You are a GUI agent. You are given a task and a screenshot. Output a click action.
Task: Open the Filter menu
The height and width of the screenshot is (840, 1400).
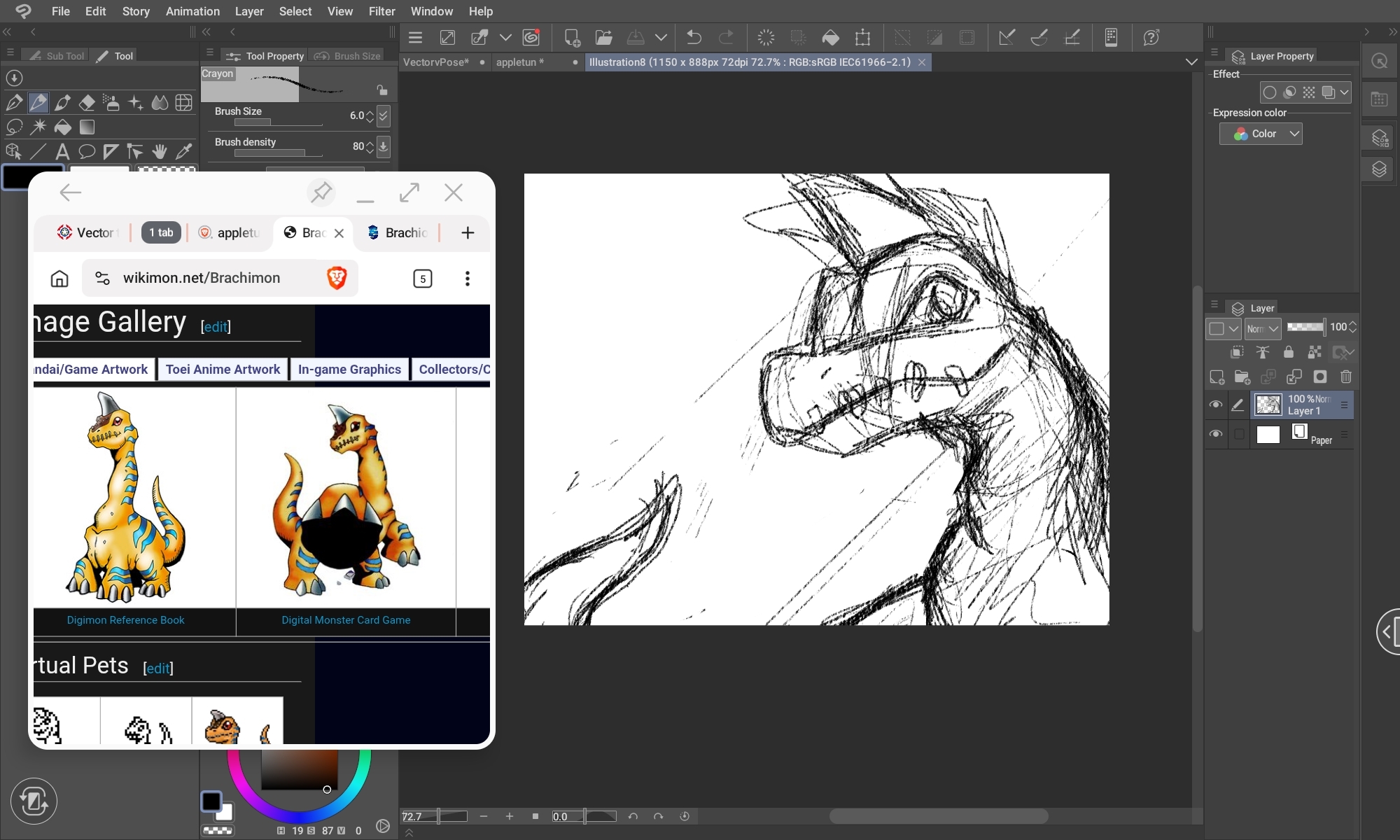click(381, 11)
